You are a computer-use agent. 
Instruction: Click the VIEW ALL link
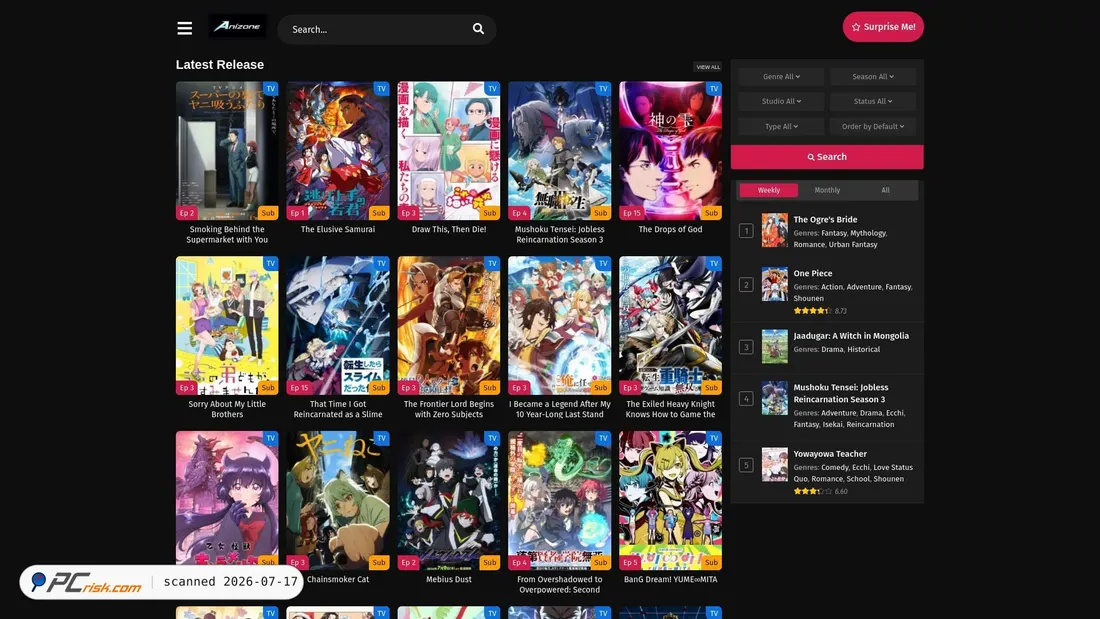pyautogui.click(x=708, y=67)
